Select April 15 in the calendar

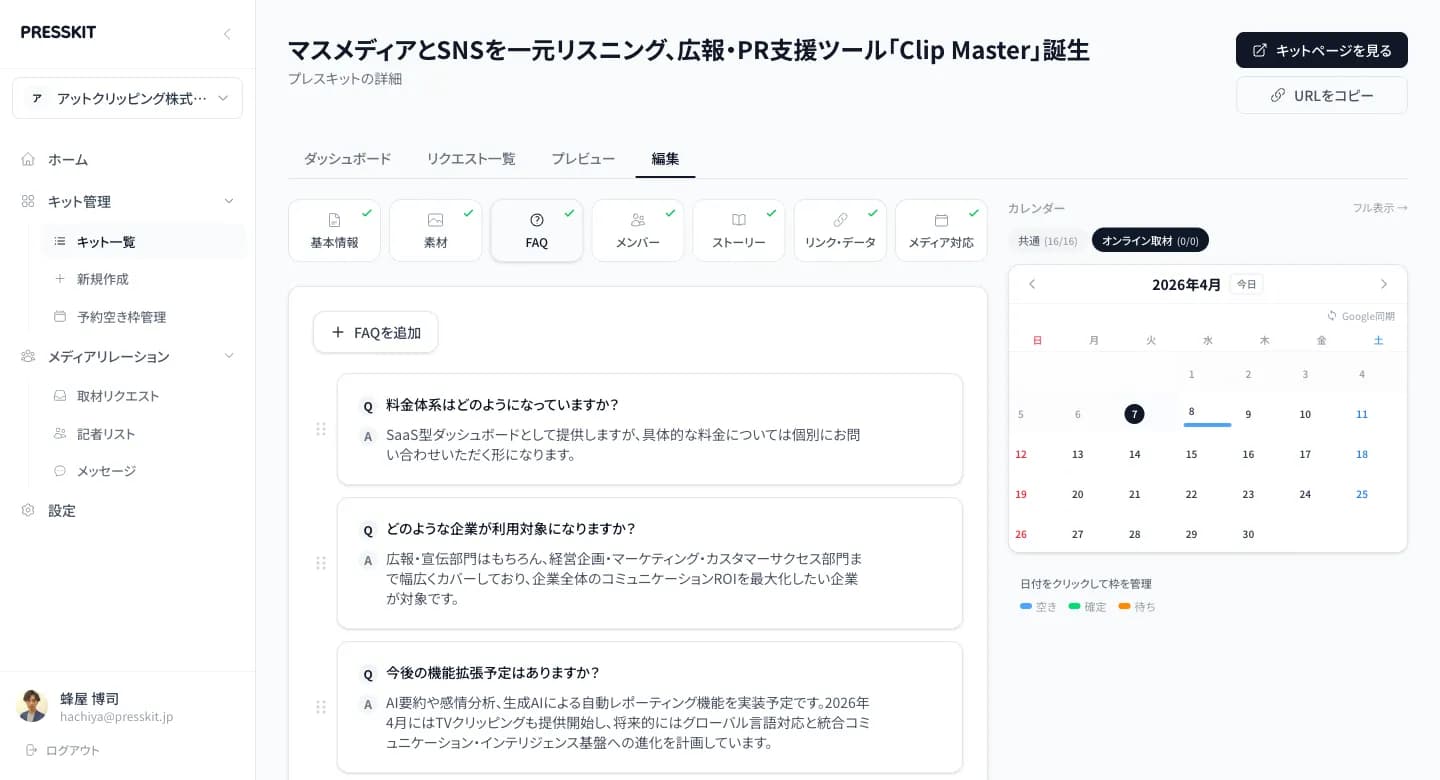[1191, 454]
